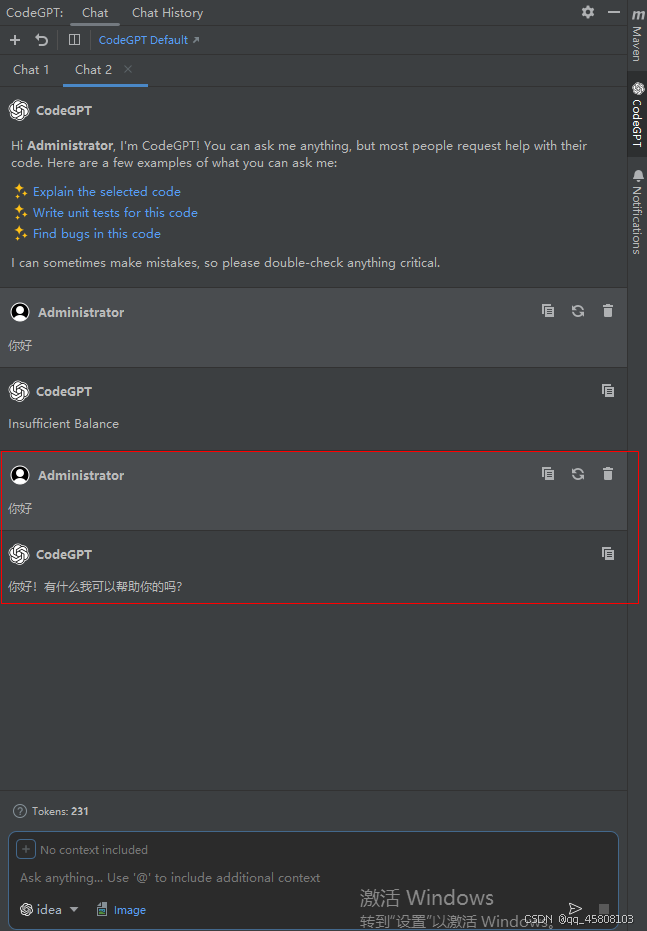Send the message with the arrow icon
647x931 pixels.
[575, 908]
